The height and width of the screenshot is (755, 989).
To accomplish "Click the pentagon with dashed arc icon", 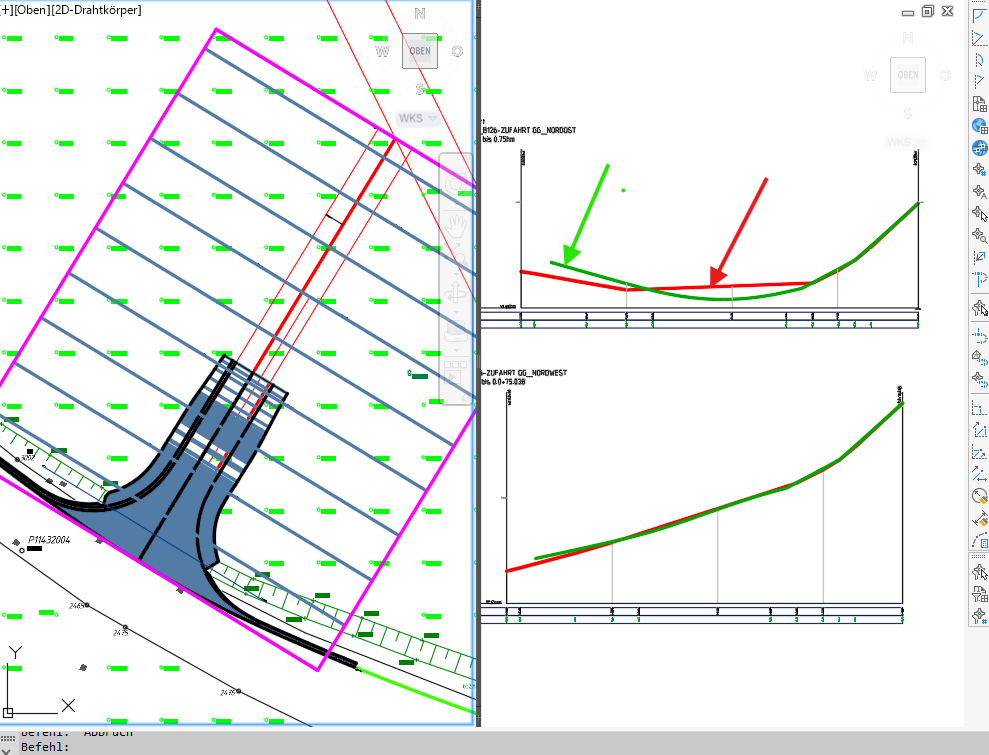I will pyautogui.click(x=980, y=358).
